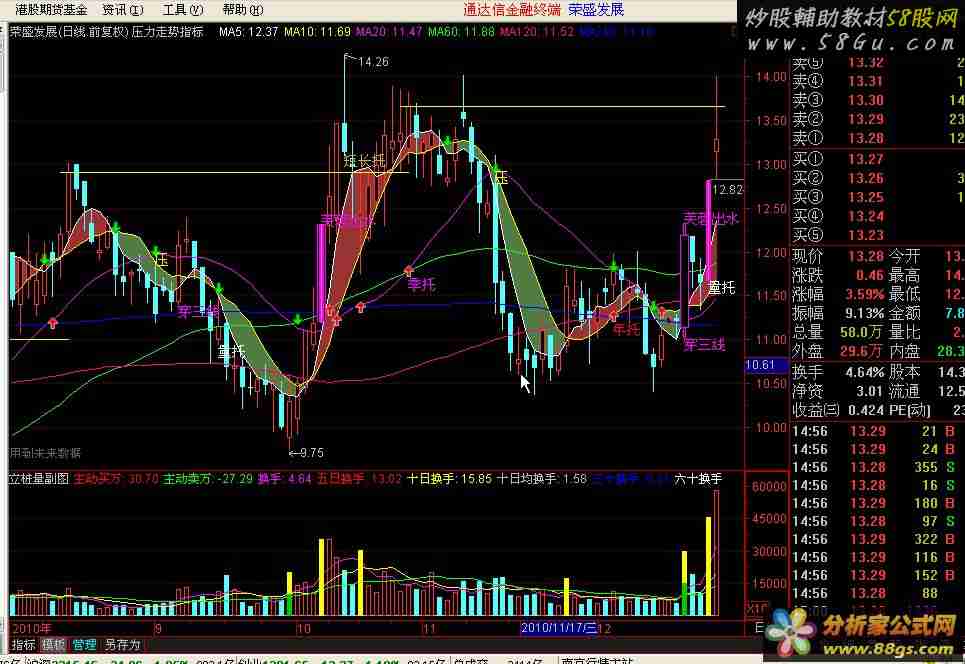Select the 指标 tab below the chart

(x=23, y=645)
